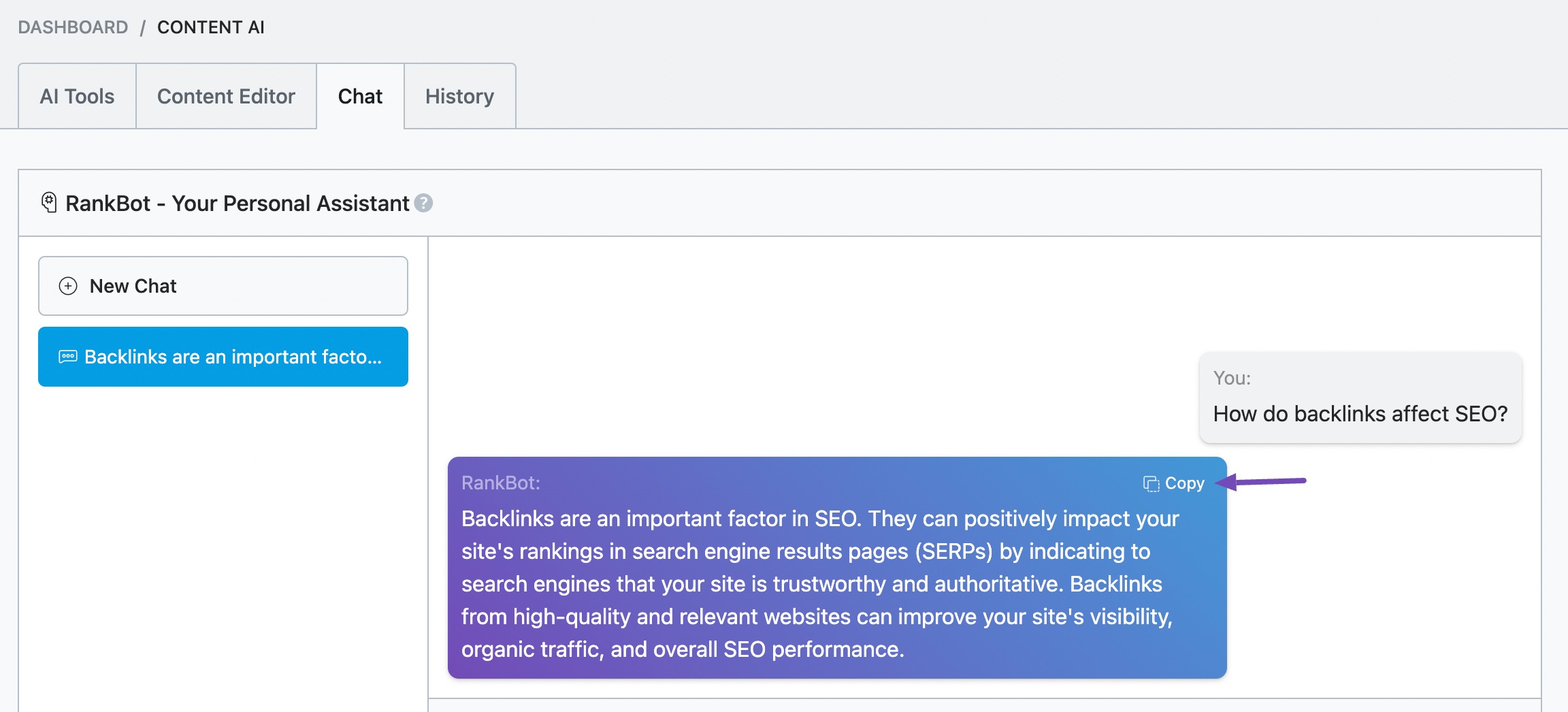
Task: Navigate to Dashboard via the breadcrumb
Action: pos(72,27)
